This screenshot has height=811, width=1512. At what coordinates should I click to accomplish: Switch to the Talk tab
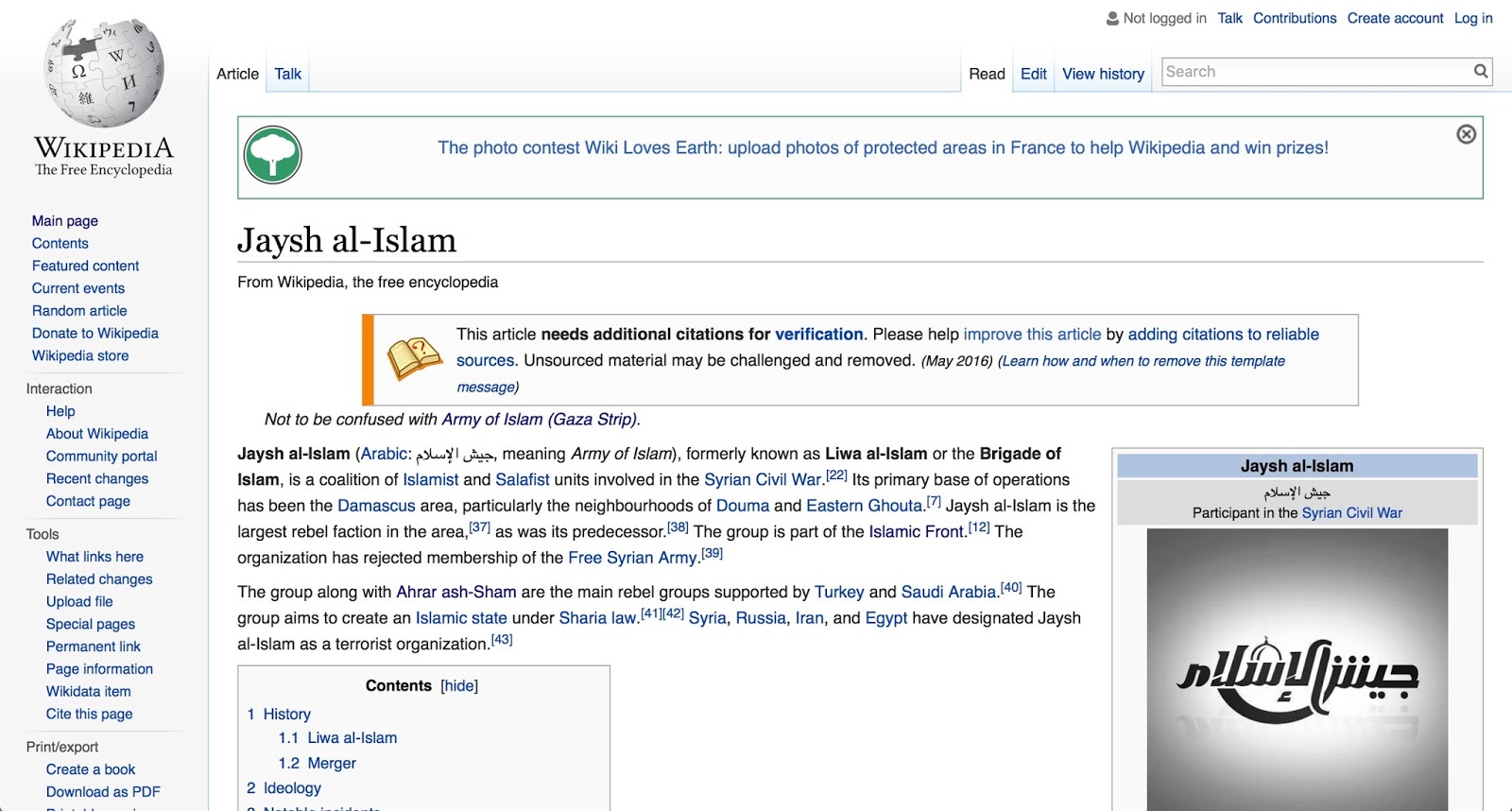[x=287, y=74]
